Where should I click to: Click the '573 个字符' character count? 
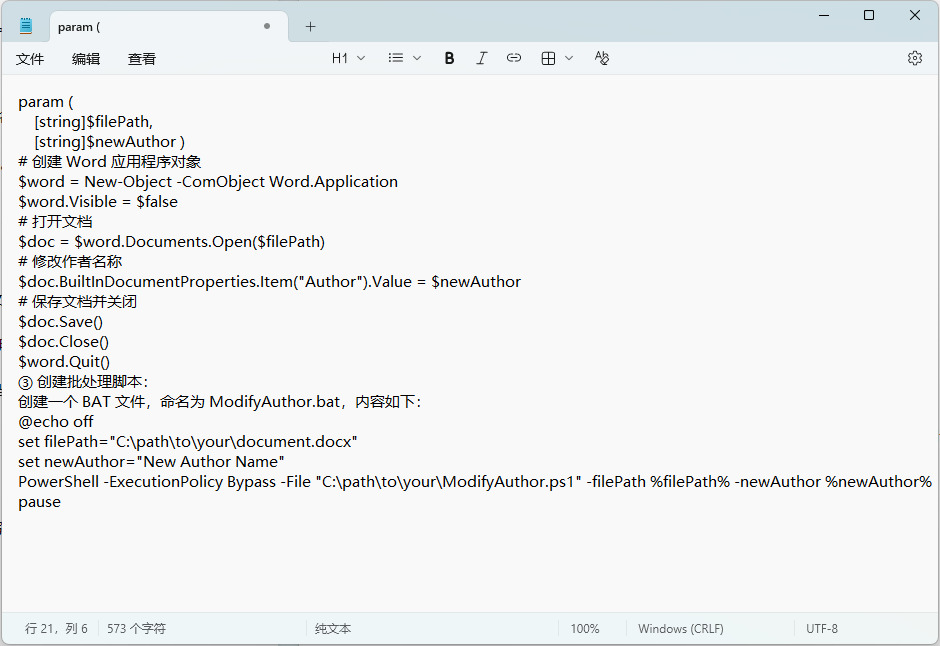(136, 629)
